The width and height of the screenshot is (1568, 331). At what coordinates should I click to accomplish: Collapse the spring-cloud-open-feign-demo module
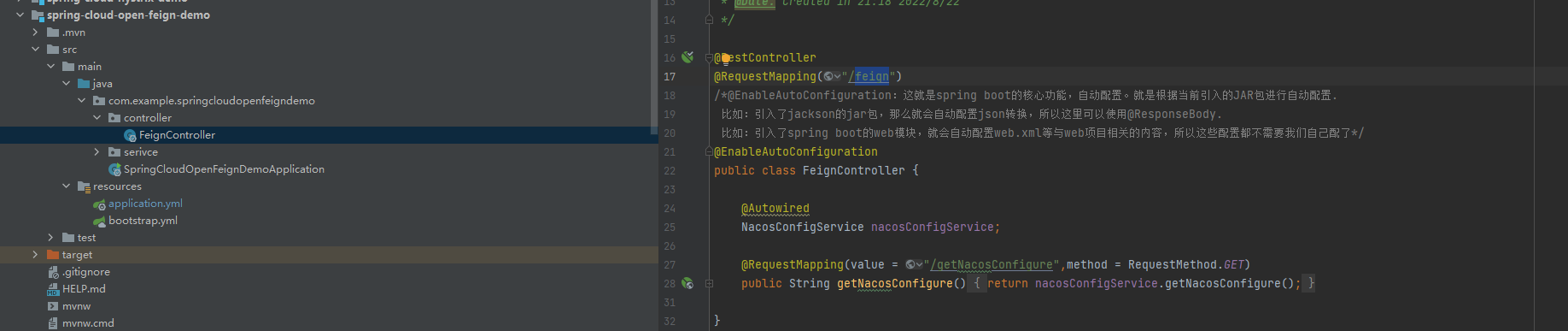20,15
